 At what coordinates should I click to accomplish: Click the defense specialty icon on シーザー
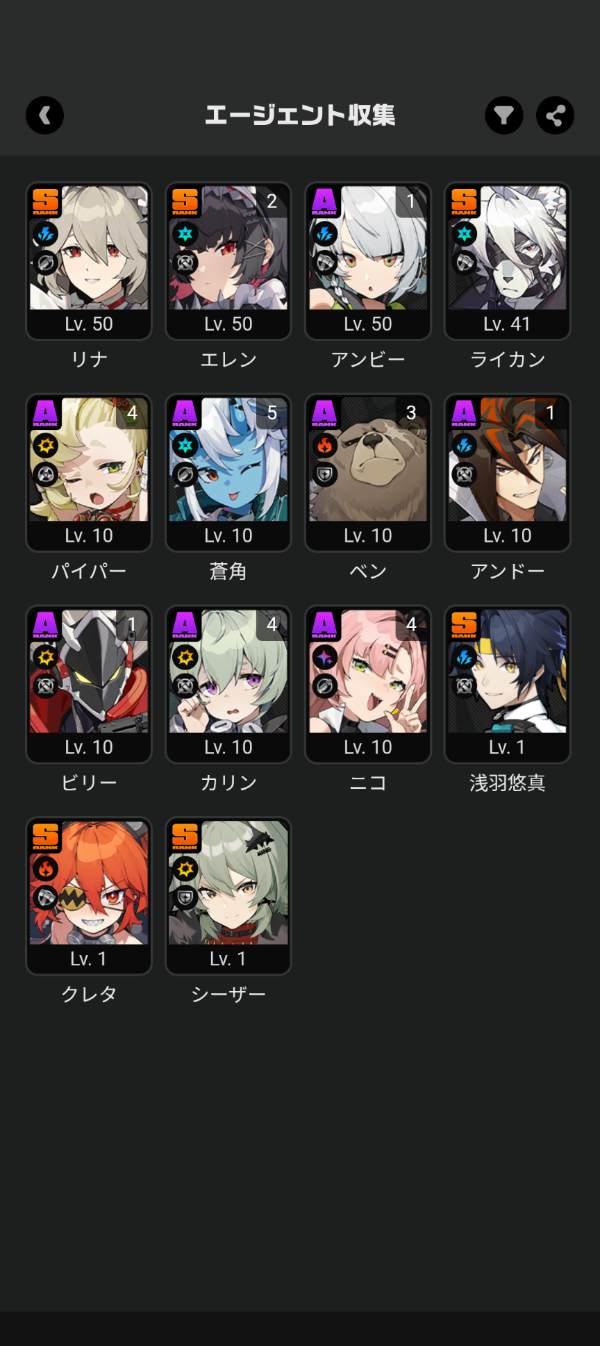(x=184, y=898)
